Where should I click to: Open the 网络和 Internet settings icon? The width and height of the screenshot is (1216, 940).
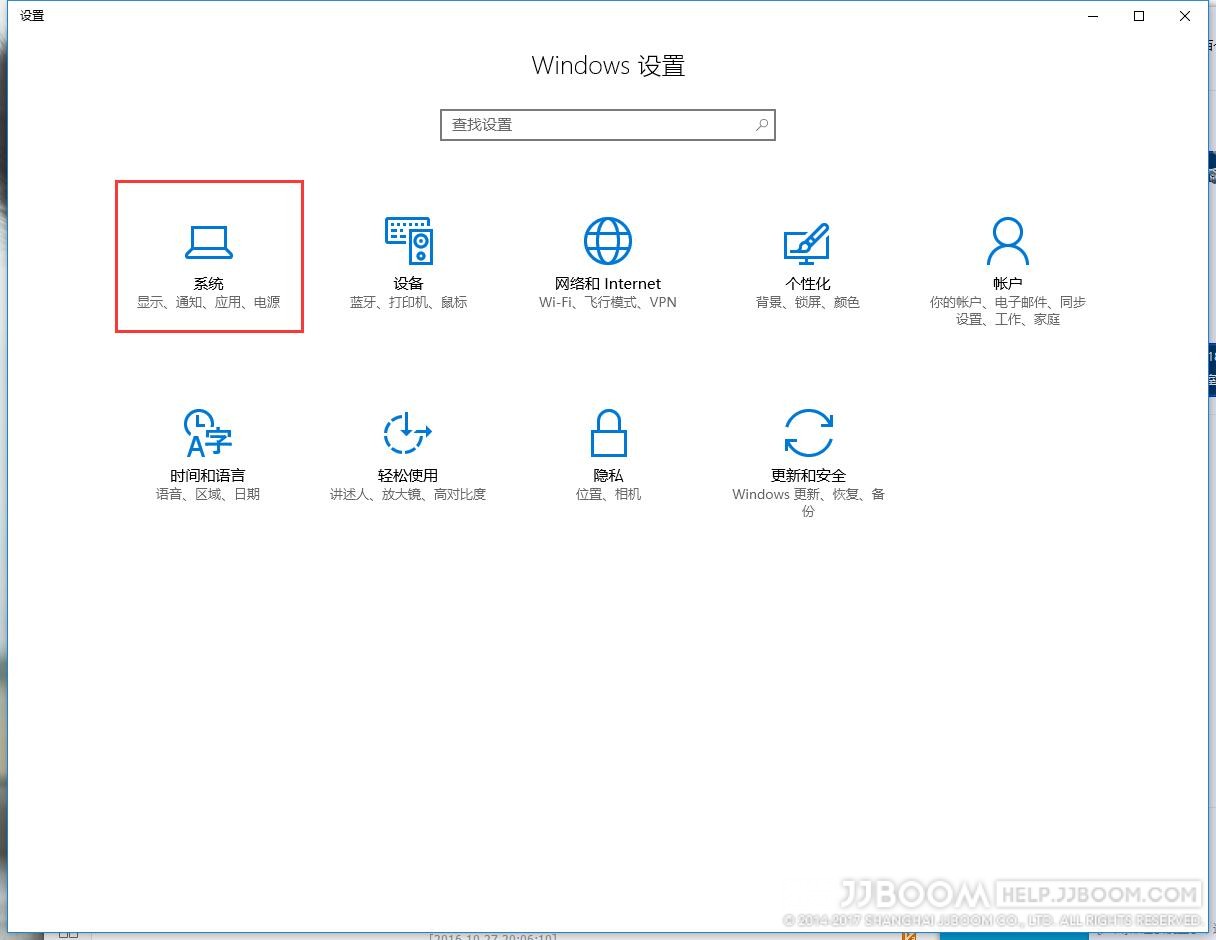coord(607,240)
